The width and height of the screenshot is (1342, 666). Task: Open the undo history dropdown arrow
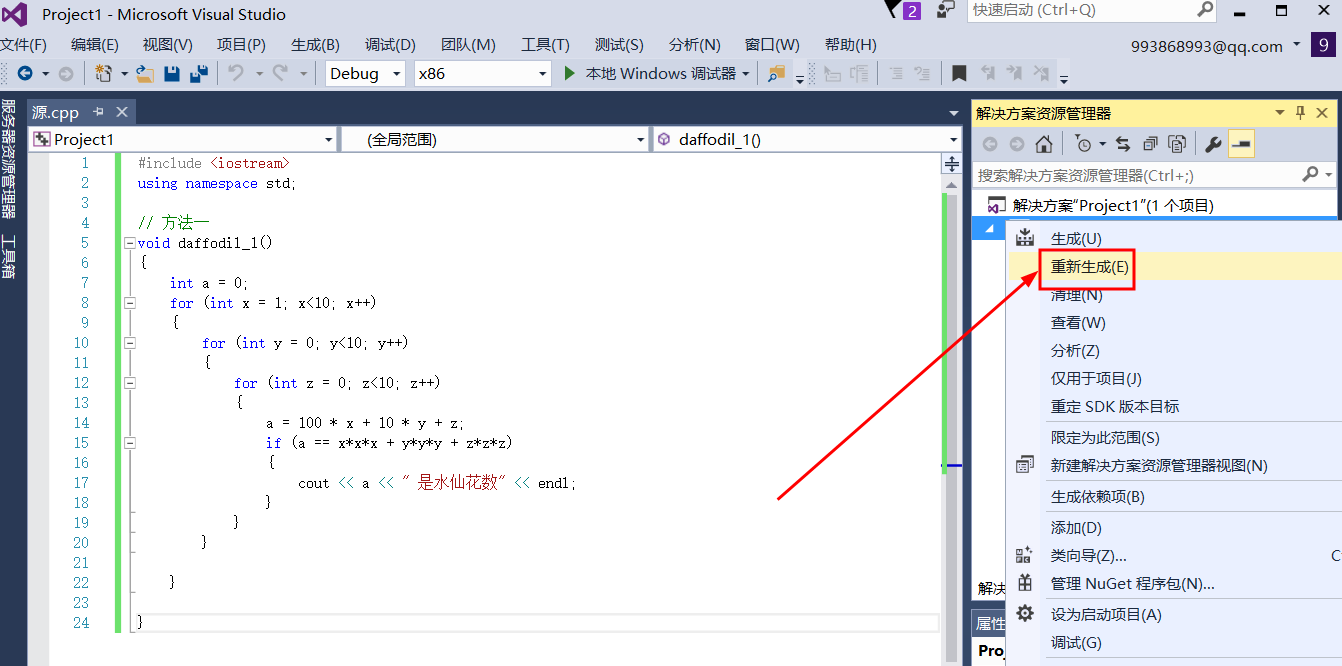(258, 74)
